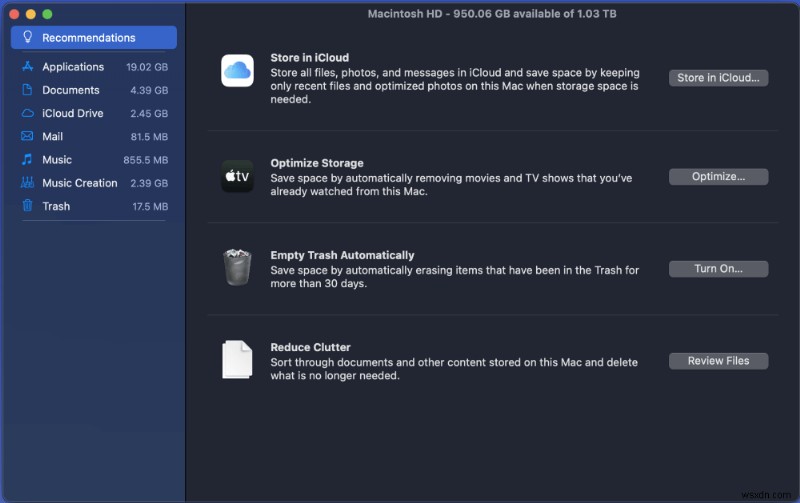Screen dimensions: 800x503
Task: Click the Empty Trash Automatically heading
Action: point(342,255)
